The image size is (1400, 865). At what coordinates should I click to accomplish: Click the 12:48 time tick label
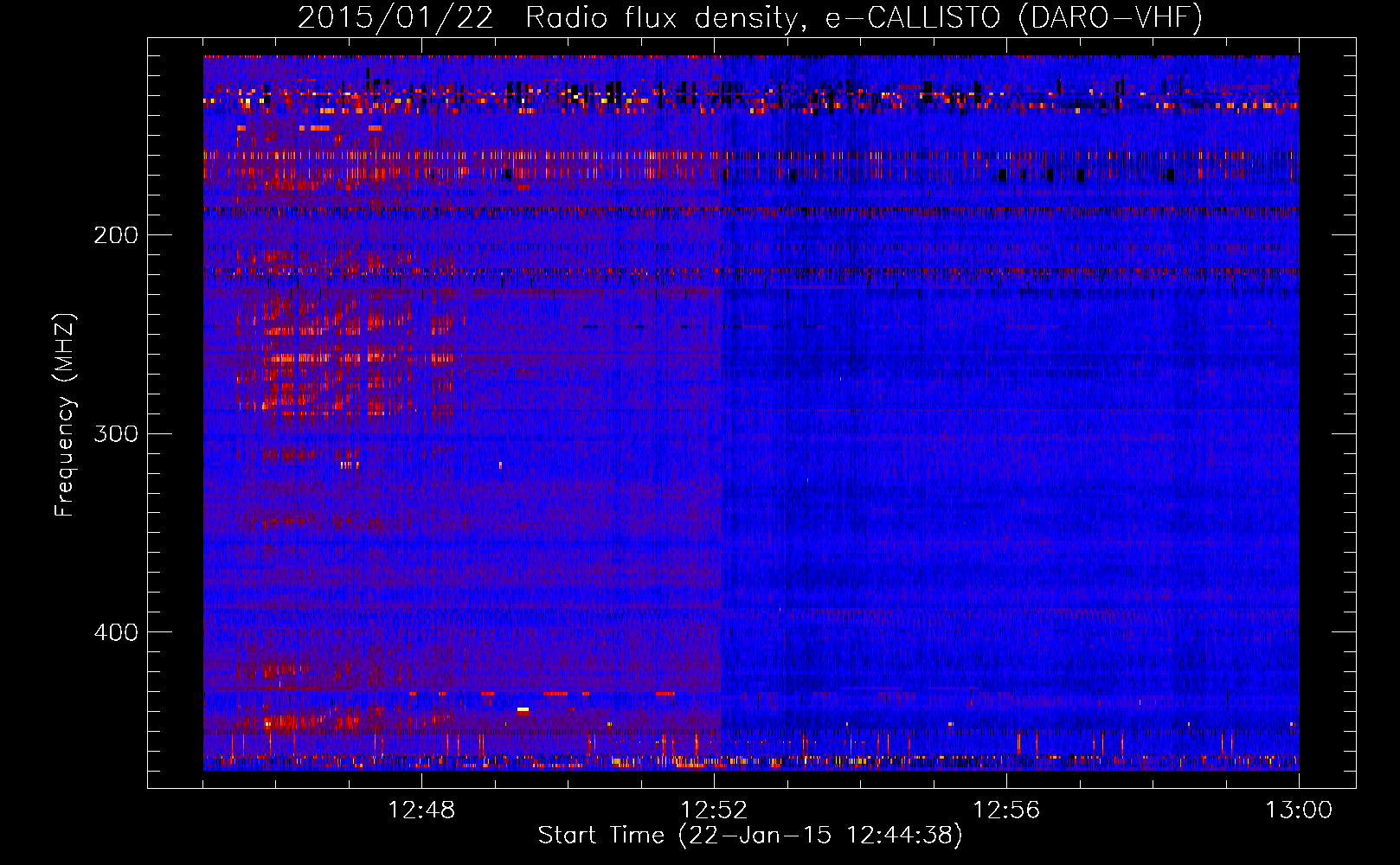421,810
